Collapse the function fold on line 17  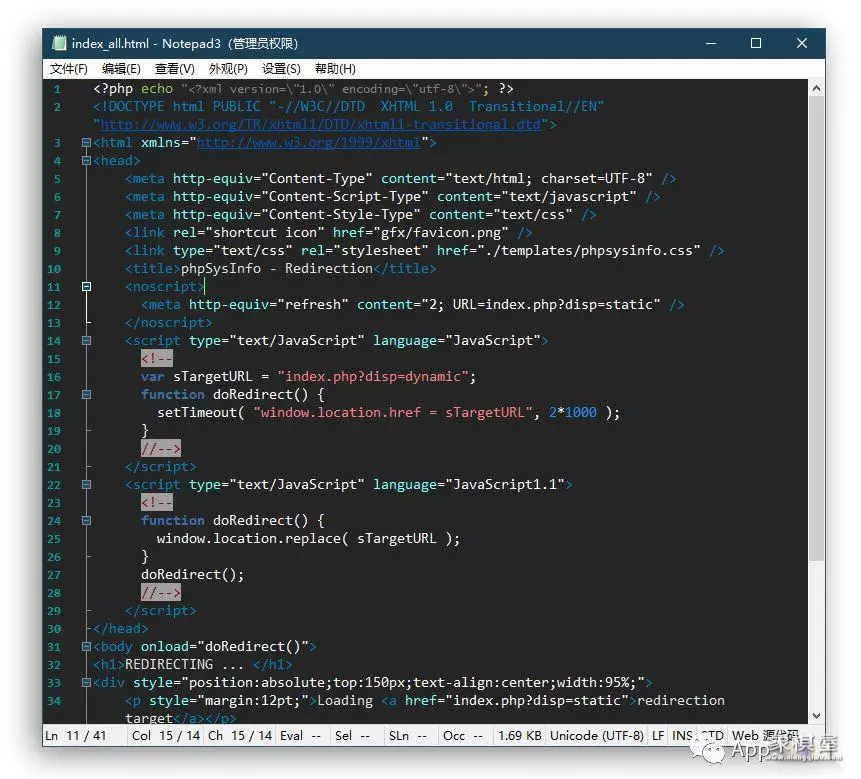[86, 395]
